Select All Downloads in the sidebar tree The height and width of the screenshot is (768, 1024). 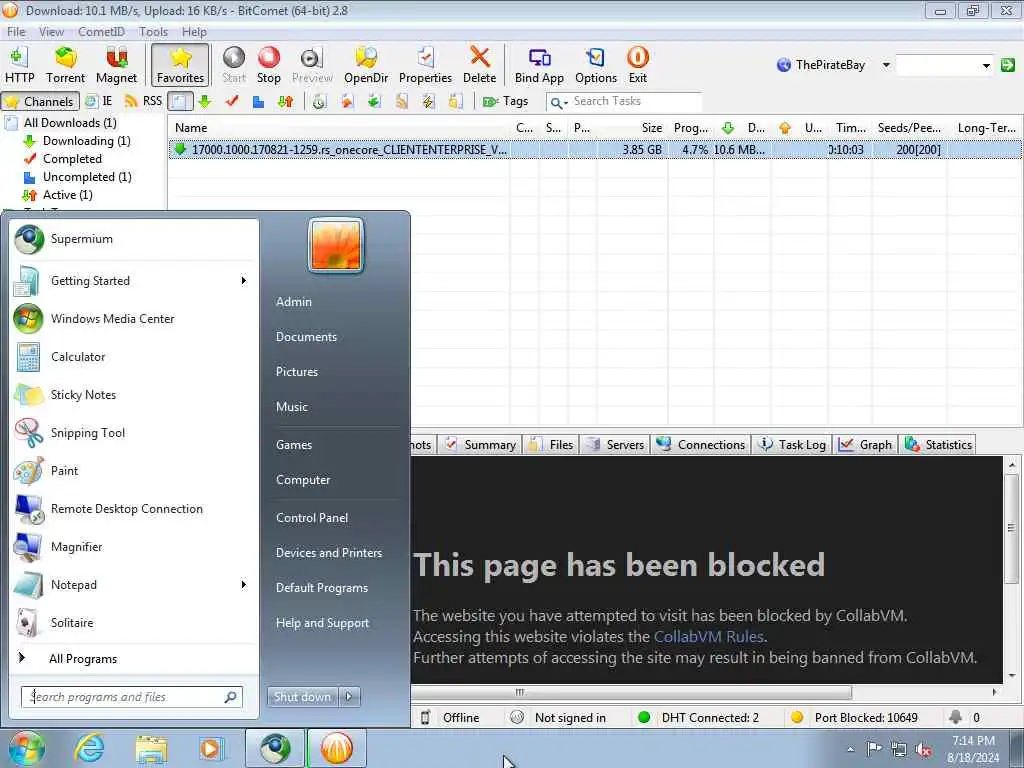coord(70,123)
